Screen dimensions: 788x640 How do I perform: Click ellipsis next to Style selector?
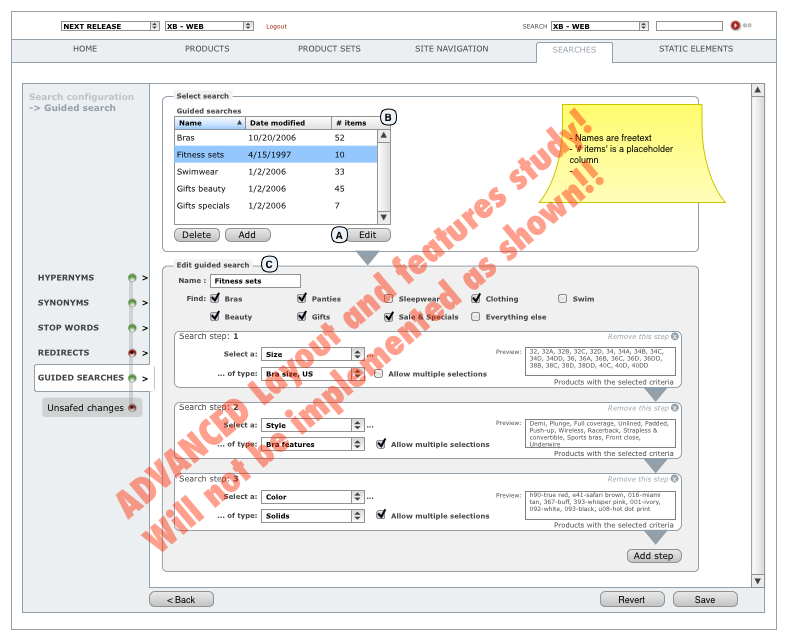coord(370,427)
